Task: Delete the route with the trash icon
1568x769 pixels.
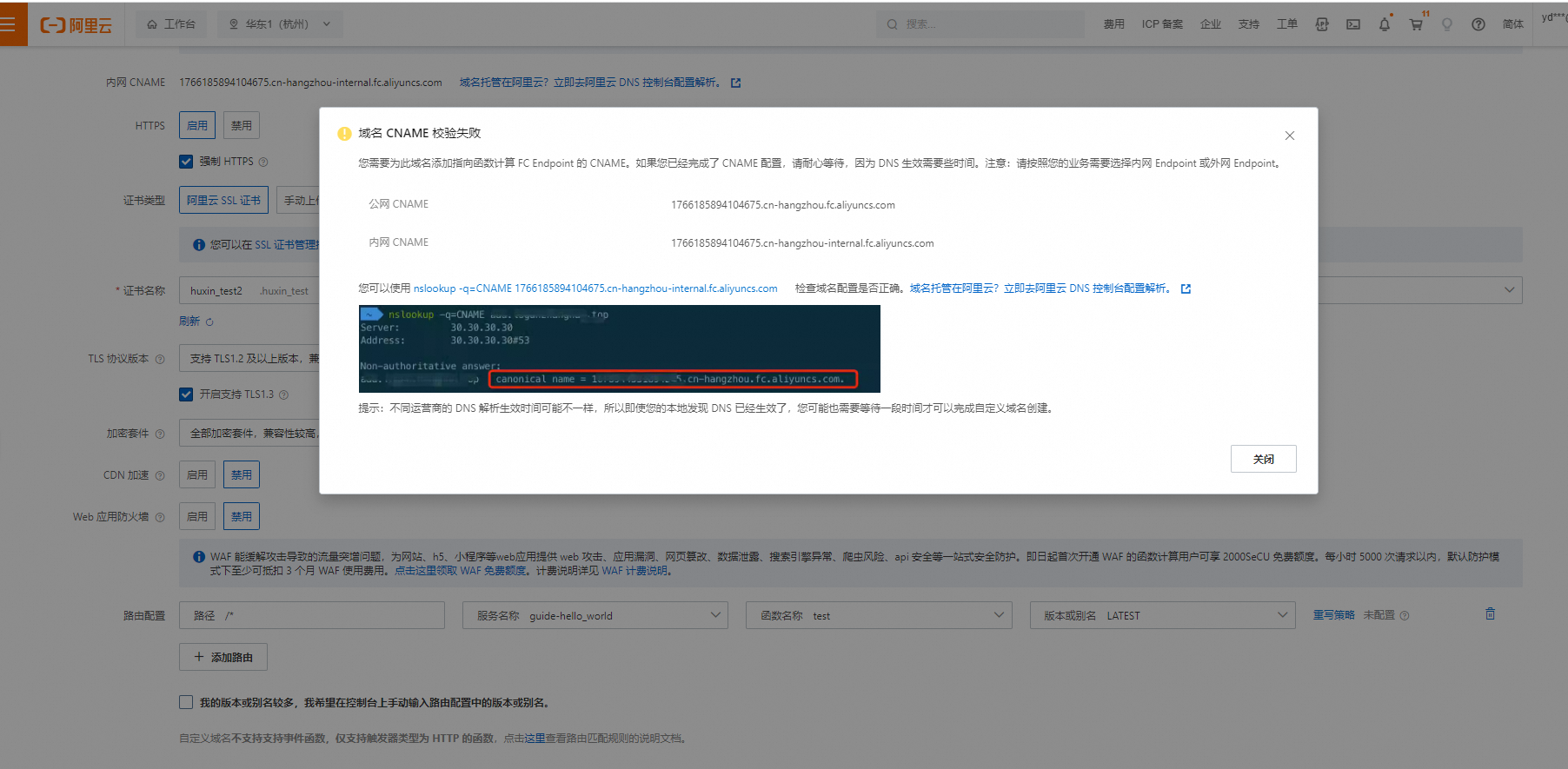Action: click(x=1490, y=613)
